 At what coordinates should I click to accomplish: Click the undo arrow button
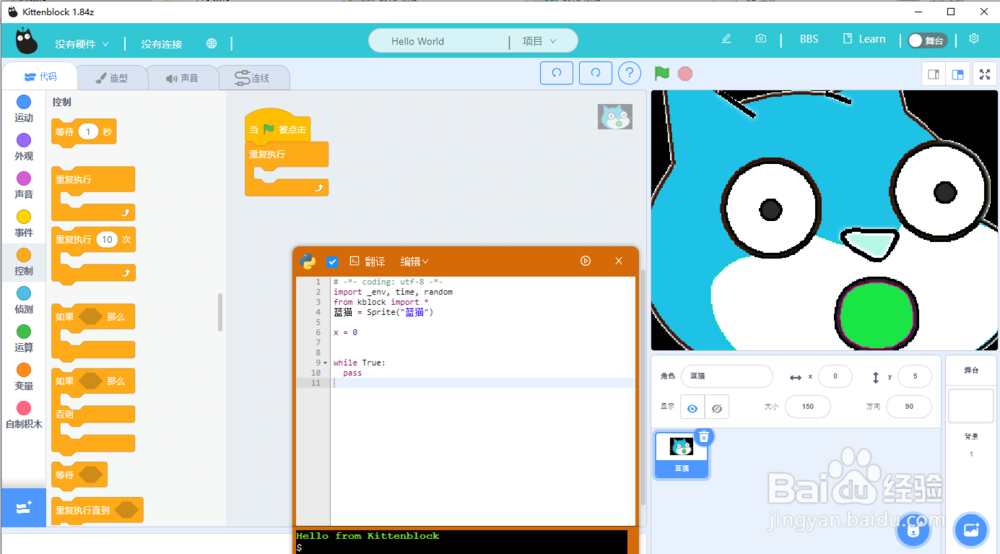pyautogui.click(x=557, y=73)
